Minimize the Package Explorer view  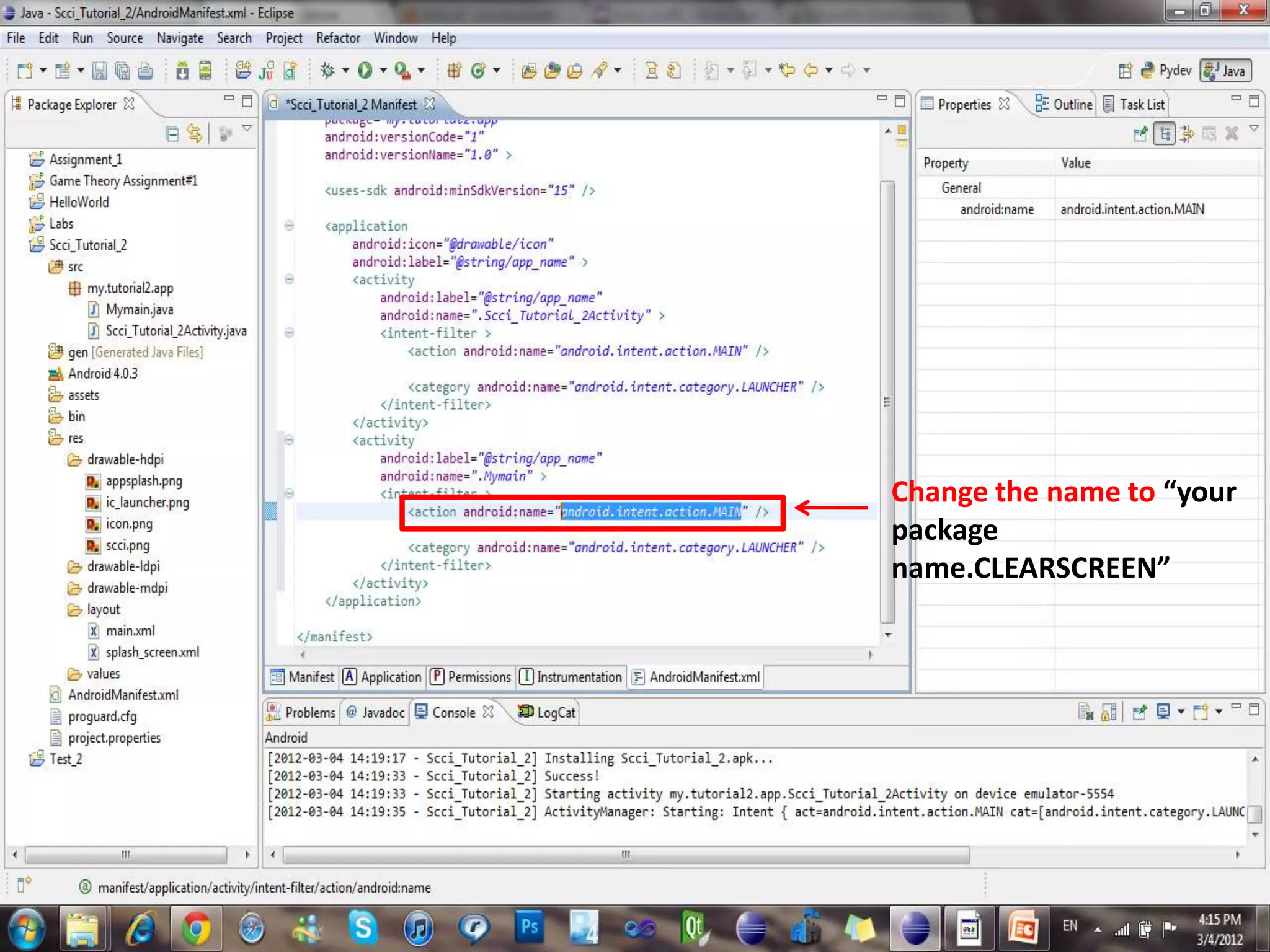[x=229, y=99]
